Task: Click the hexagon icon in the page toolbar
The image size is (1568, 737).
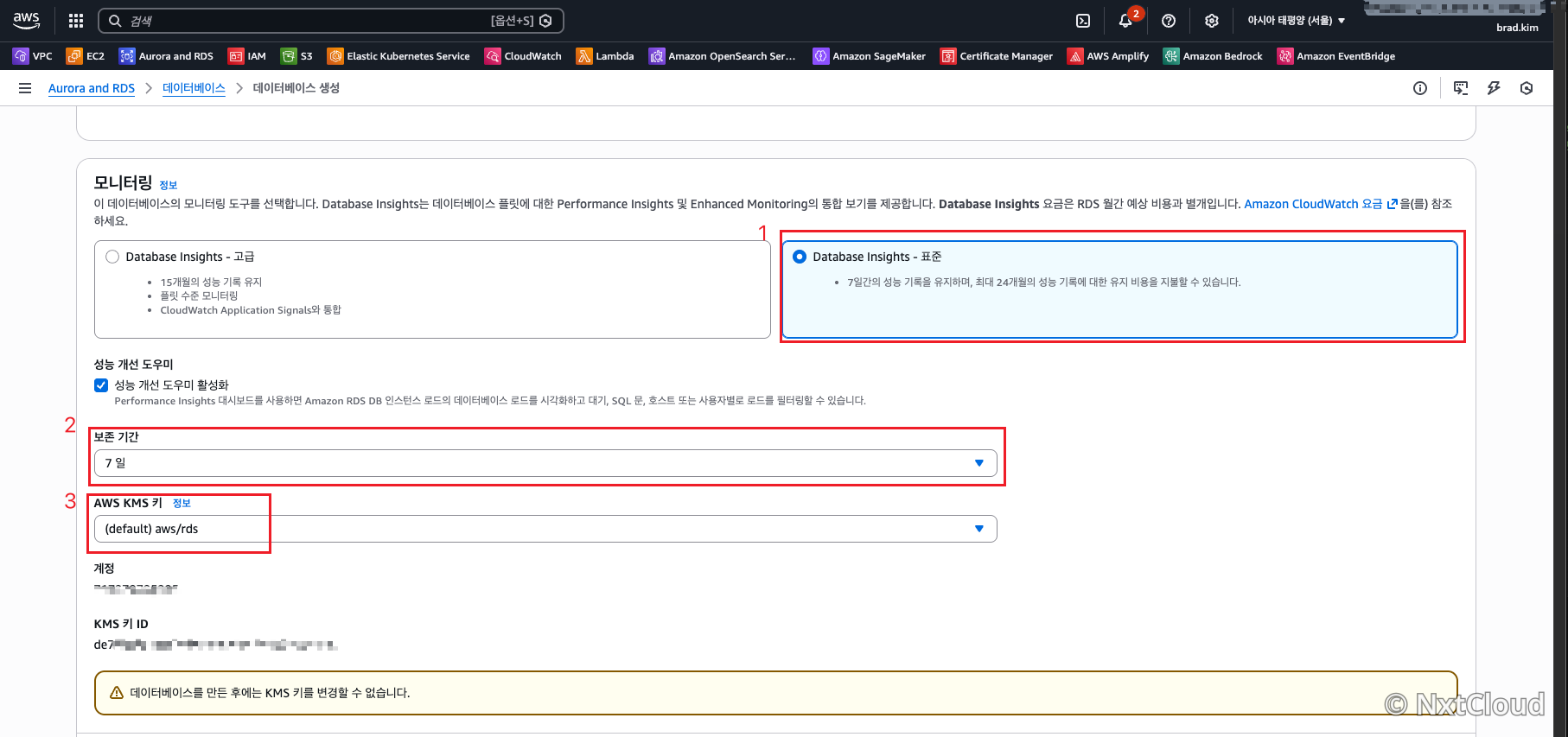Action: pyautogui.click(x=1527, y=88)
